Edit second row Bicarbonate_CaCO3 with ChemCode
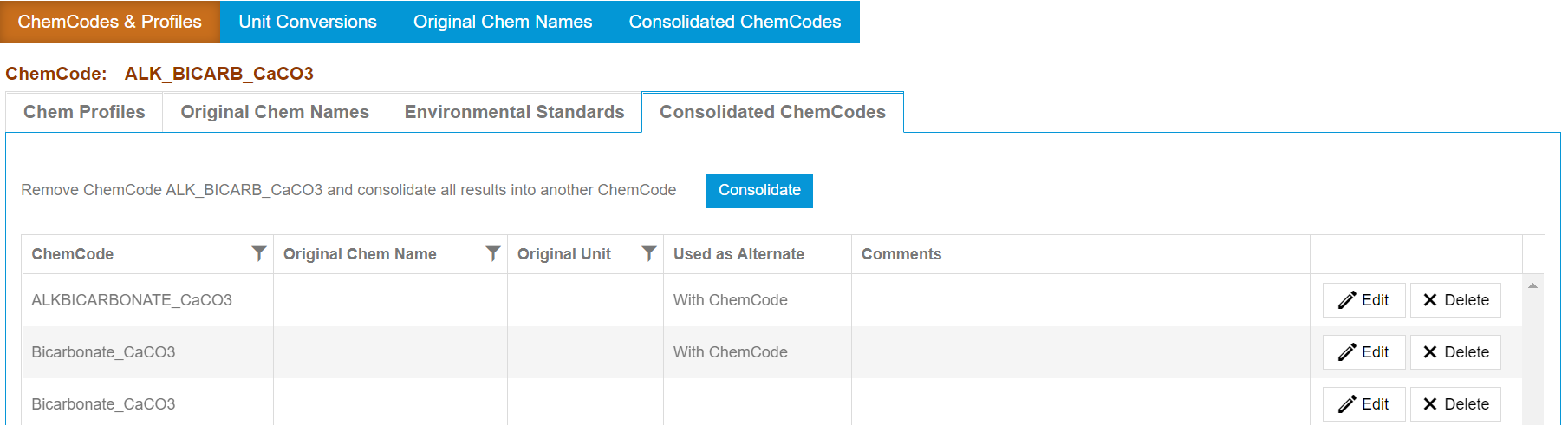 [1363, 352]
